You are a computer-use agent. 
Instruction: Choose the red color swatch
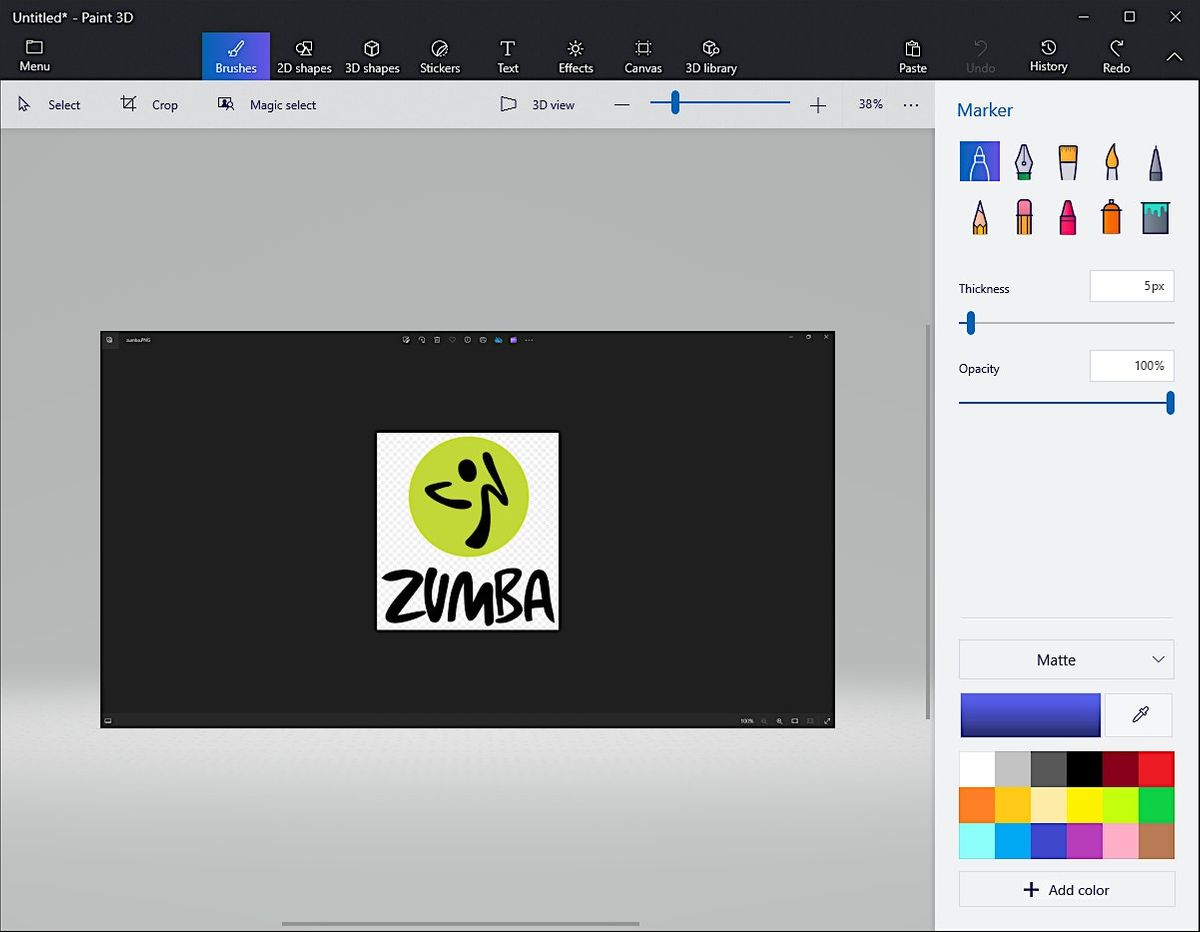coord(1156,770)
